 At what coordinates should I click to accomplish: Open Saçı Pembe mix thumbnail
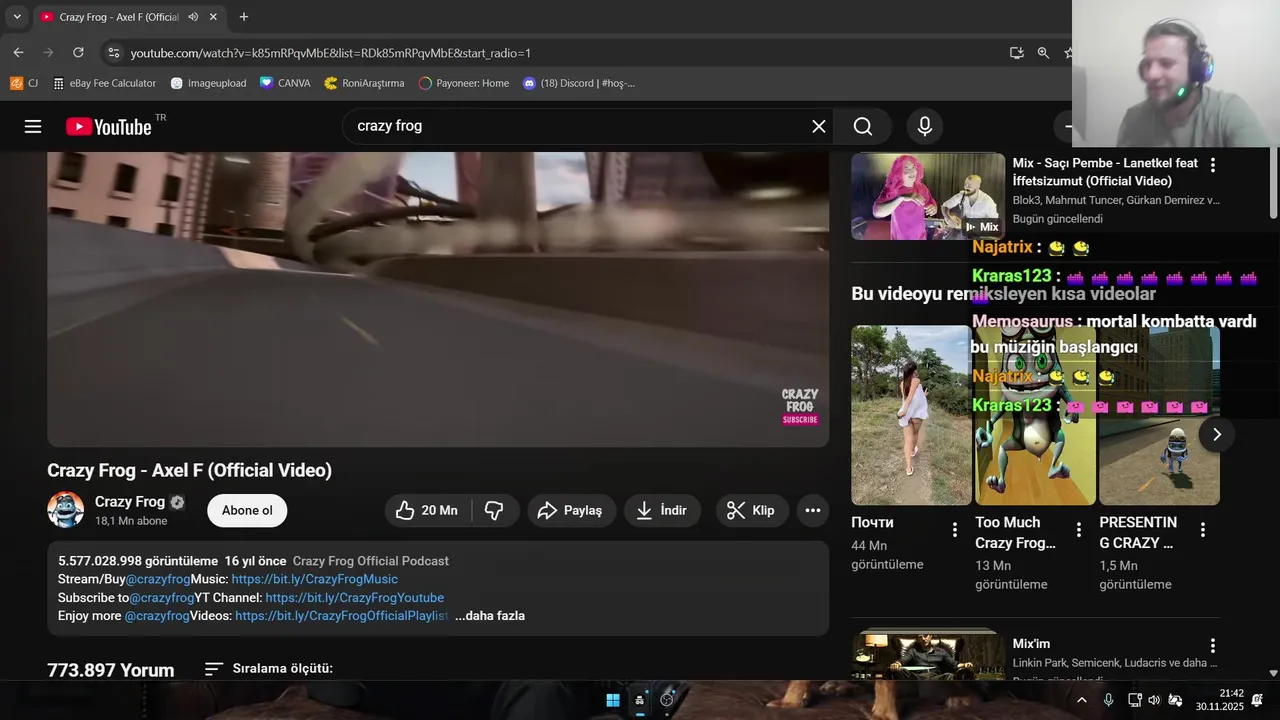click(x=928, y=196)
